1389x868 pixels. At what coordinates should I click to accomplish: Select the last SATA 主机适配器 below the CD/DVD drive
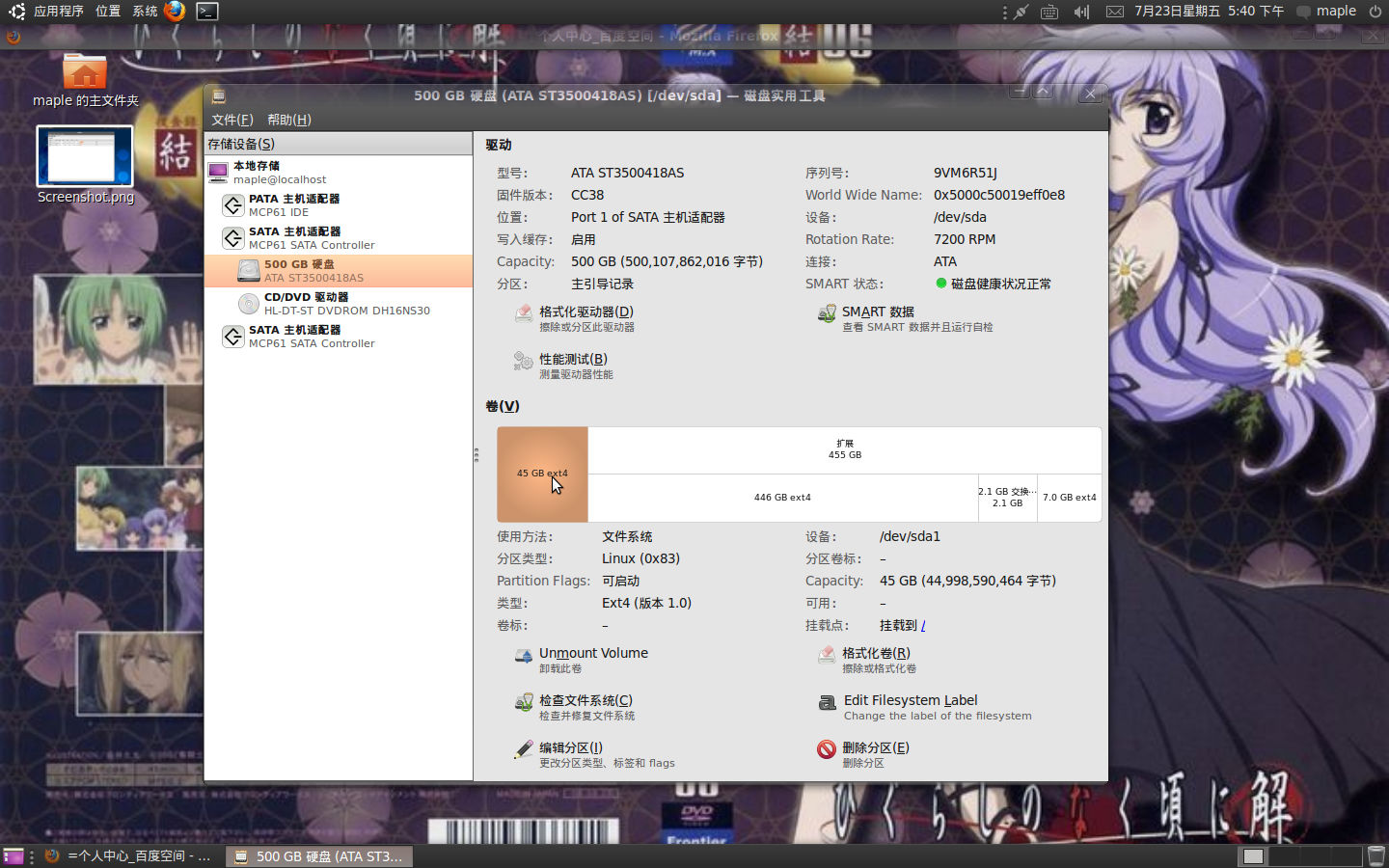click(x=339, y=337)
